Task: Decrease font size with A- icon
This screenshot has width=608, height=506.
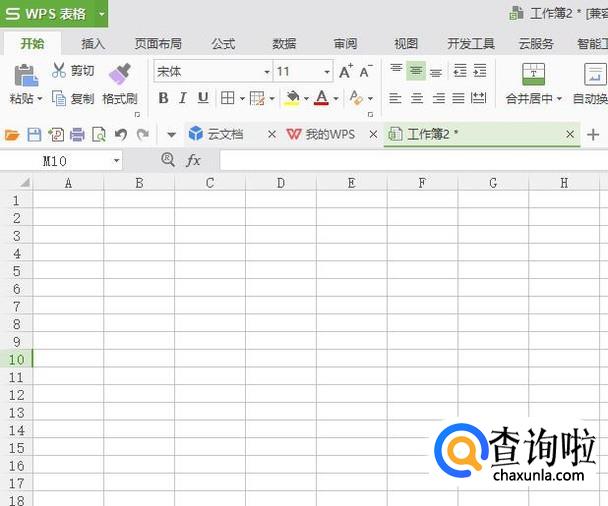Action: click(x=366, y=71)
